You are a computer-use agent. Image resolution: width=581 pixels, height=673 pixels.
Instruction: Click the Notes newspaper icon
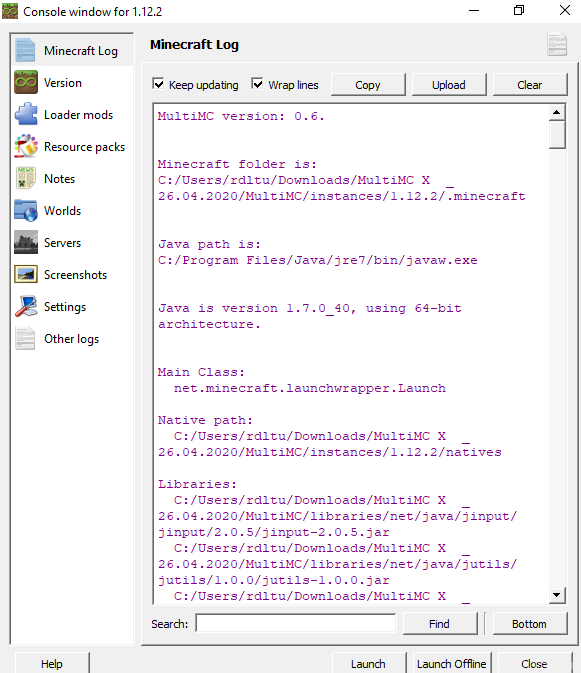point(26,178)
